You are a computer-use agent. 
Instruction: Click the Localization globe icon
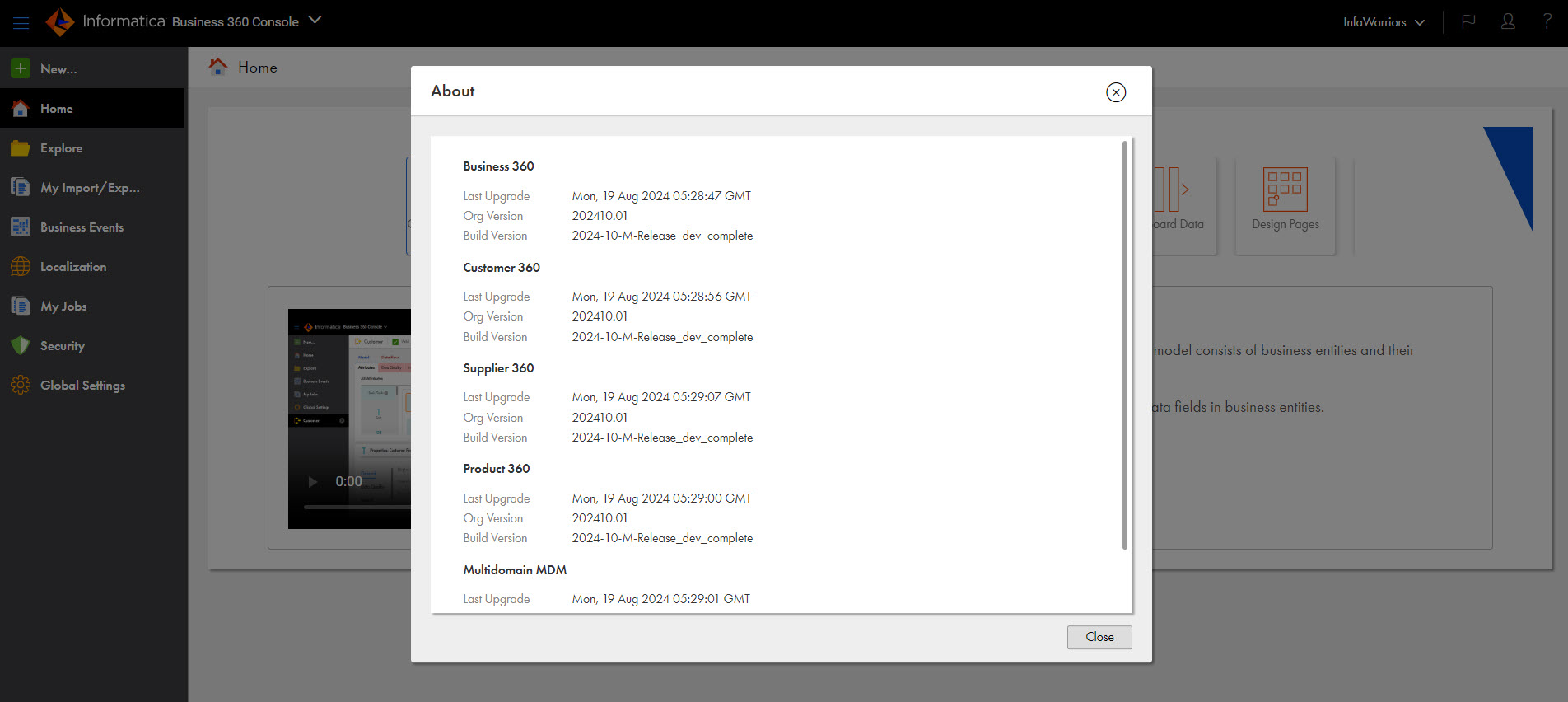click(x=21, y=266)
